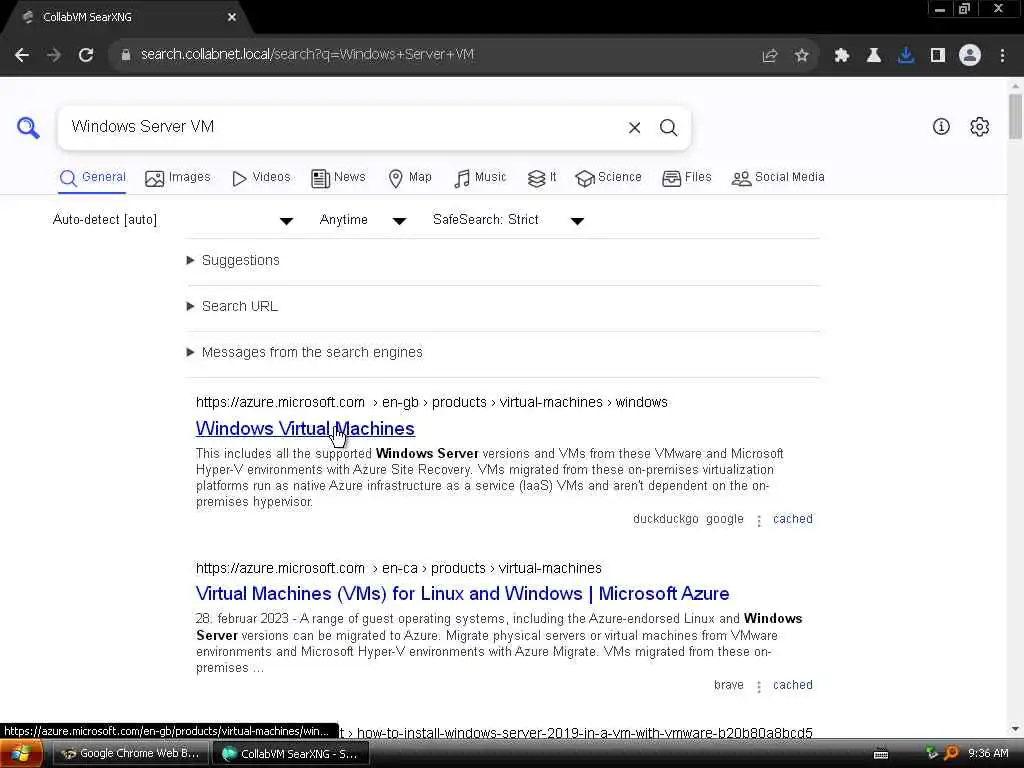Open the About info icon

pos(941,127)
